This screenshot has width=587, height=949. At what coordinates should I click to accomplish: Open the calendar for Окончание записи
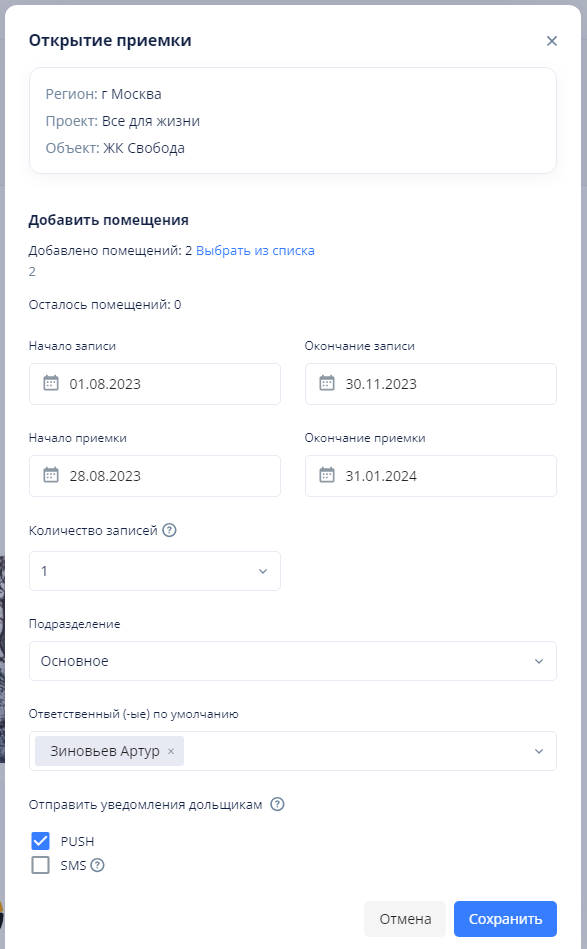[x=325, y=384]
